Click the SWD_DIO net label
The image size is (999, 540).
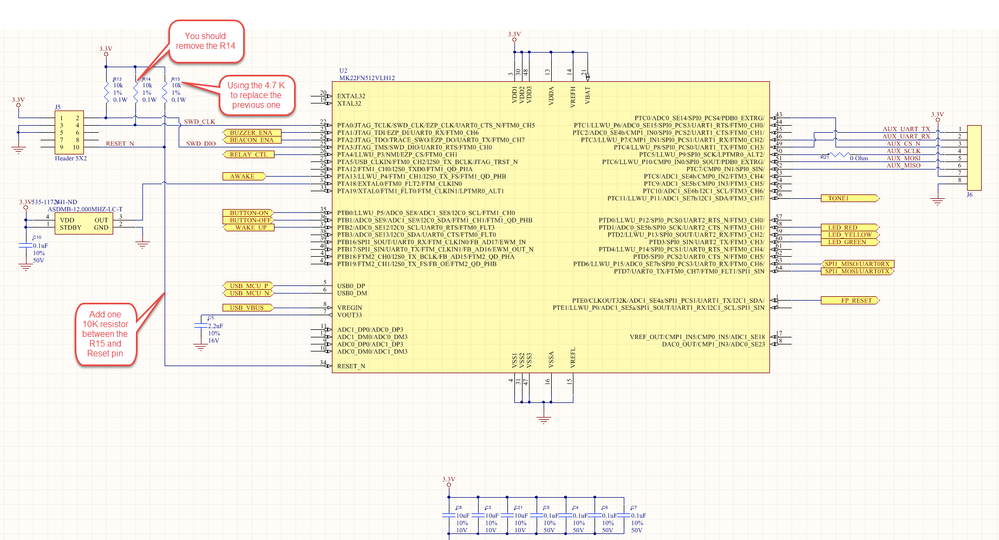[x=201, y=143]
